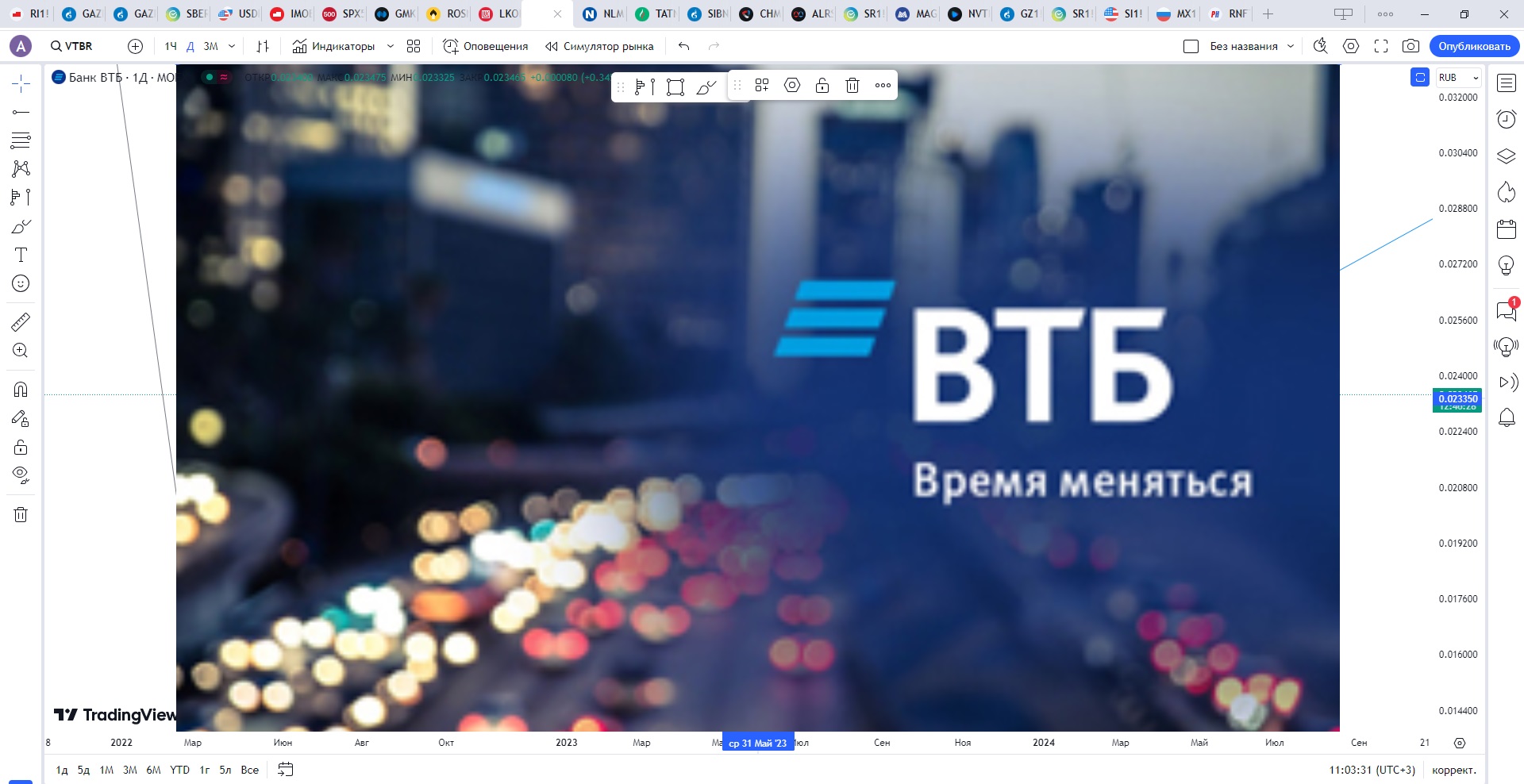Expand the indicators favorites chevron
Image resolution: width=1524 pixels, height=784 pixels.
coord(391,46)
